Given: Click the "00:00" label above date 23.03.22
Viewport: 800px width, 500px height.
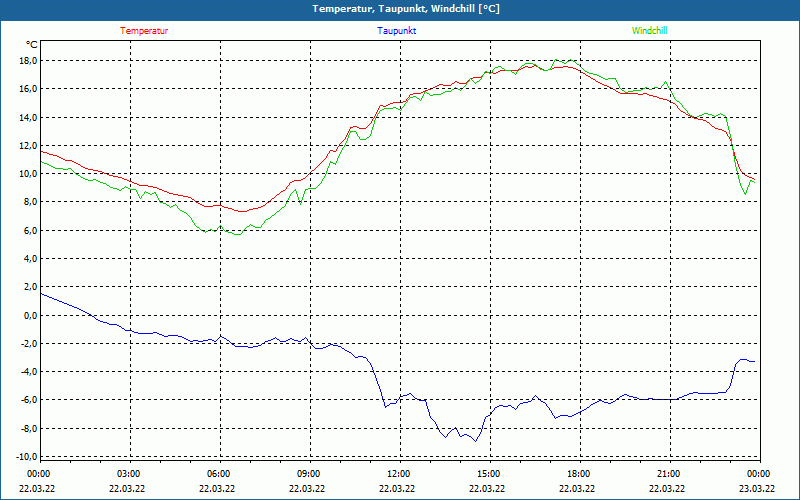Looking at the screenshot, I should click(x=758, y=474).
